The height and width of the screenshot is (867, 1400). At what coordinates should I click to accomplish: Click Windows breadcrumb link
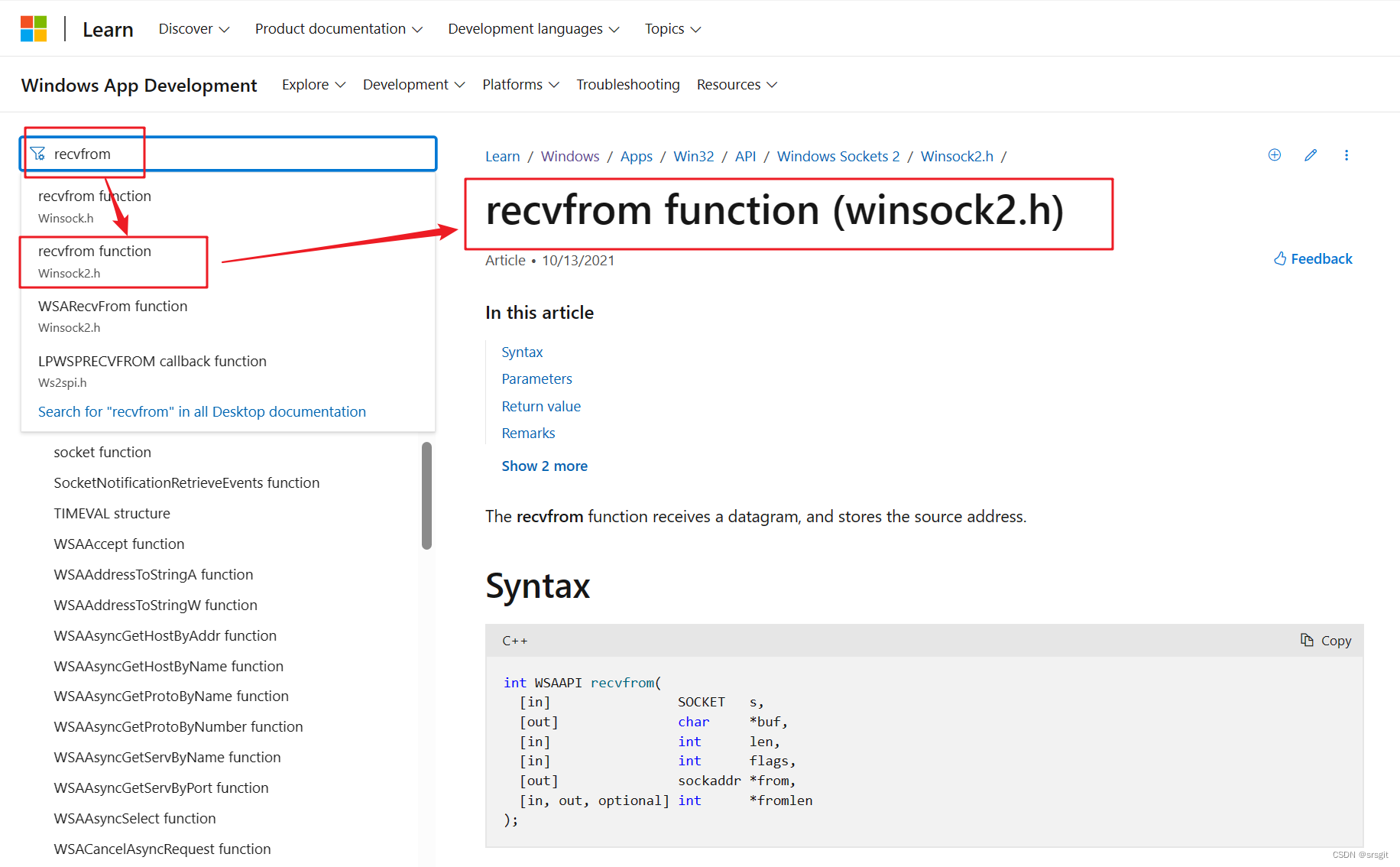coord(570,156)
